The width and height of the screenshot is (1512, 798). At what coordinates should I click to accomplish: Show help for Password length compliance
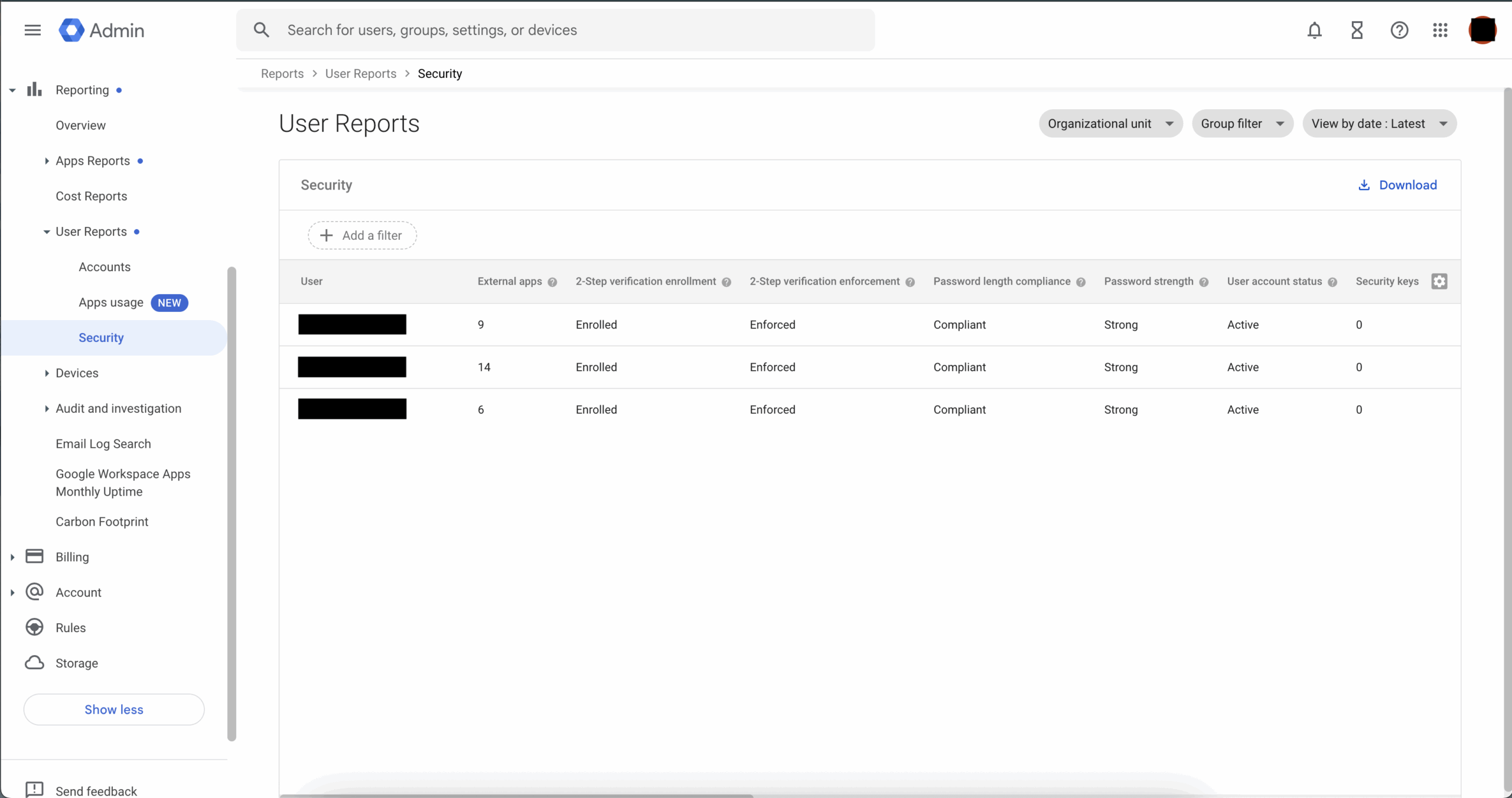pos(1081,282)
